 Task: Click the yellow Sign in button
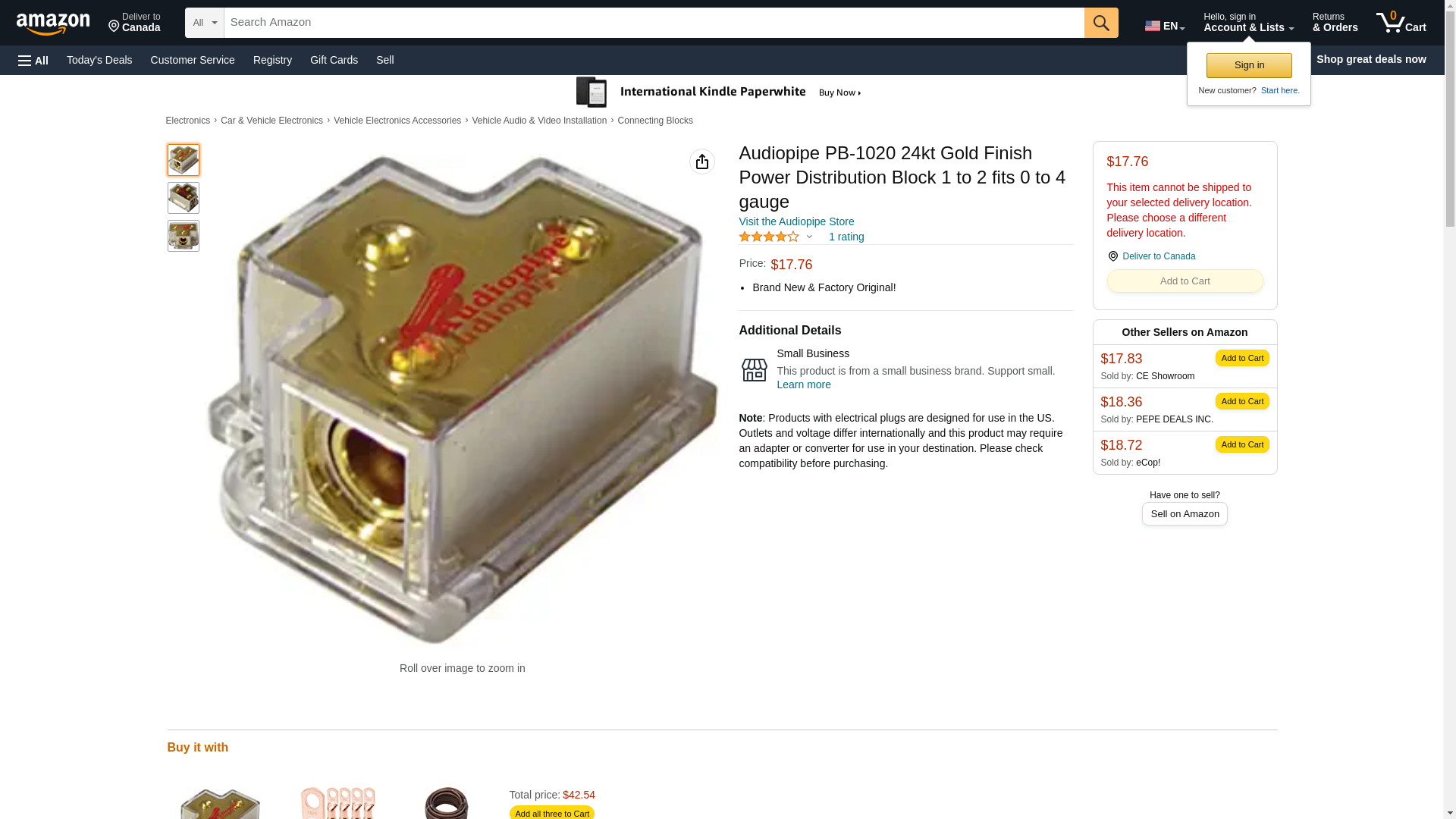point(1249,65)
